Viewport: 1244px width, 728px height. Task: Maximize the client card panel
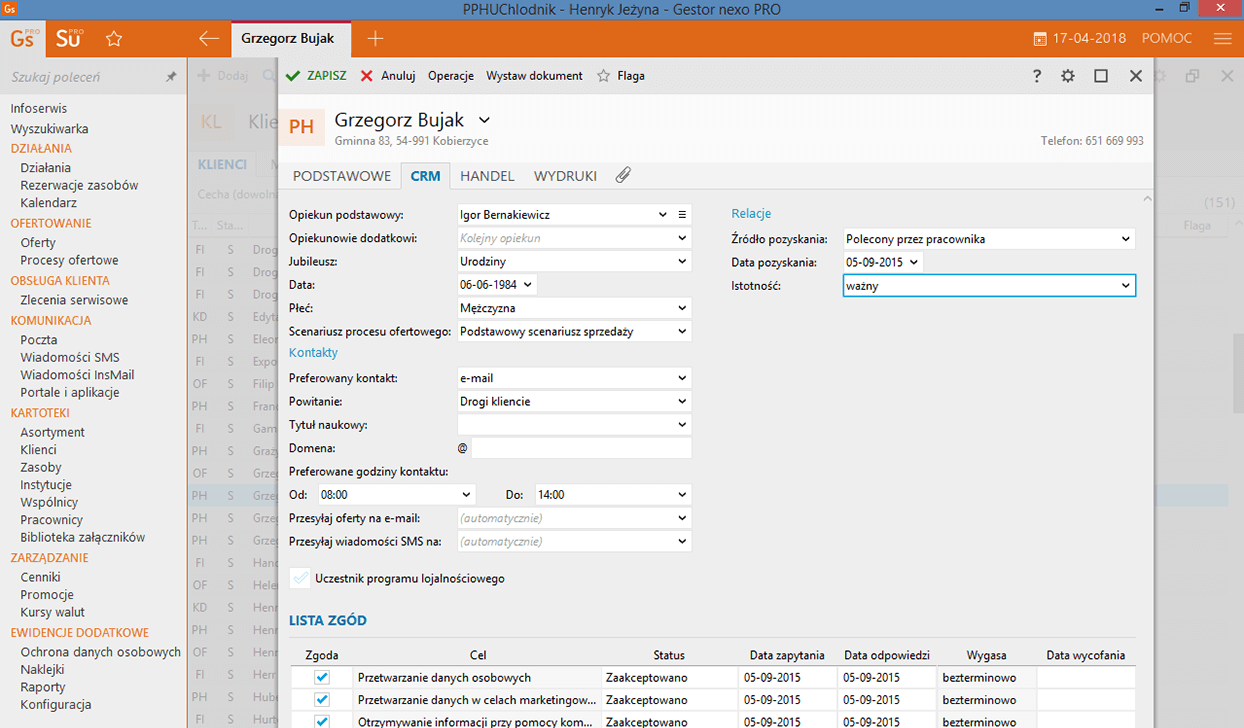coord(1101,76)
